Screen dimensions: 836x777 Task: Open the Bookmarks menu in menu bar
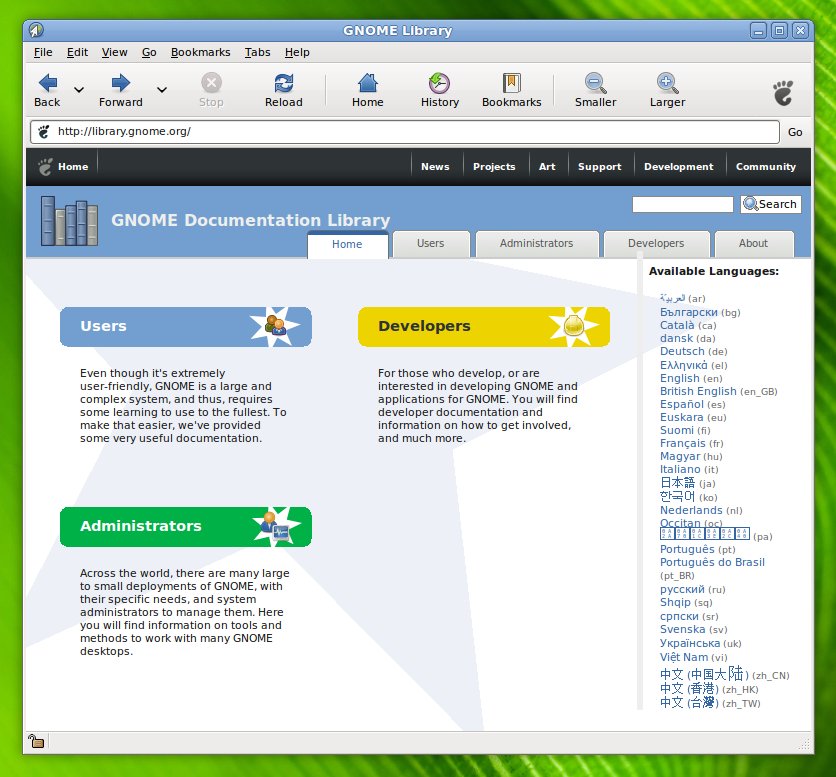pos(200,52)
